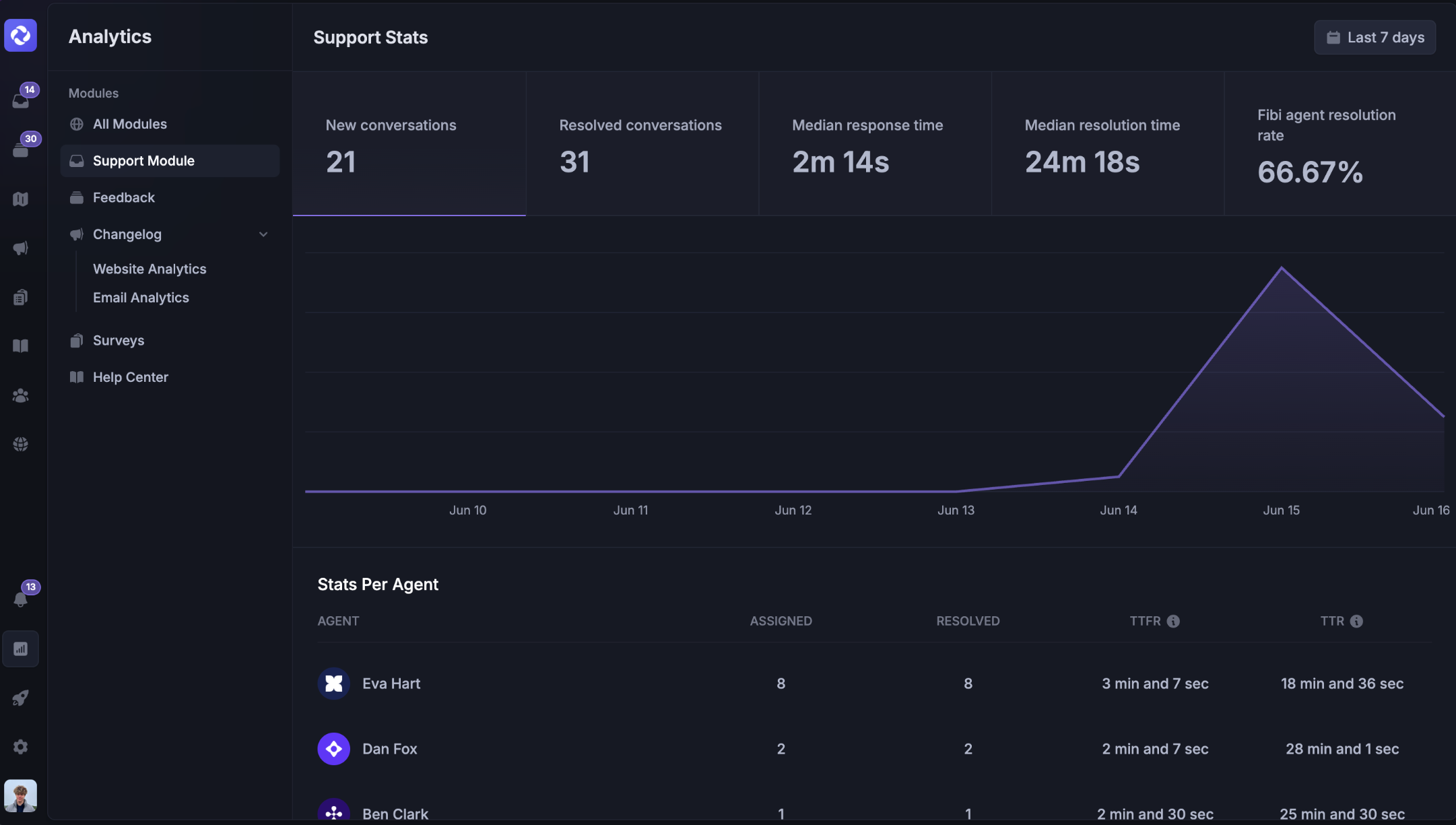The height and width of the screenshot is (825, 1456).
Task: Click the TTFR info icon
Action: [1173, 621]
